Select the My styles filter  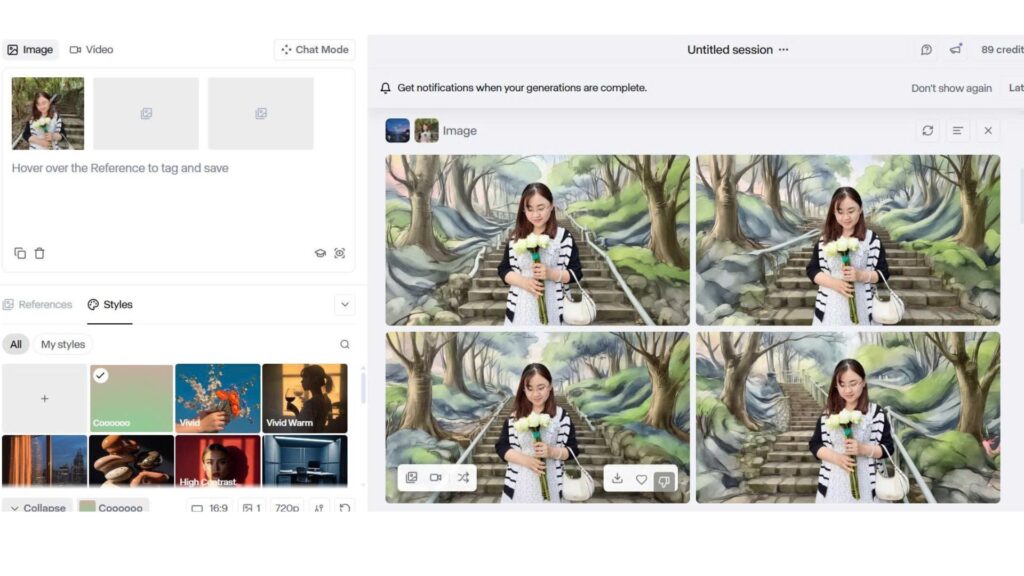[63, 344]
